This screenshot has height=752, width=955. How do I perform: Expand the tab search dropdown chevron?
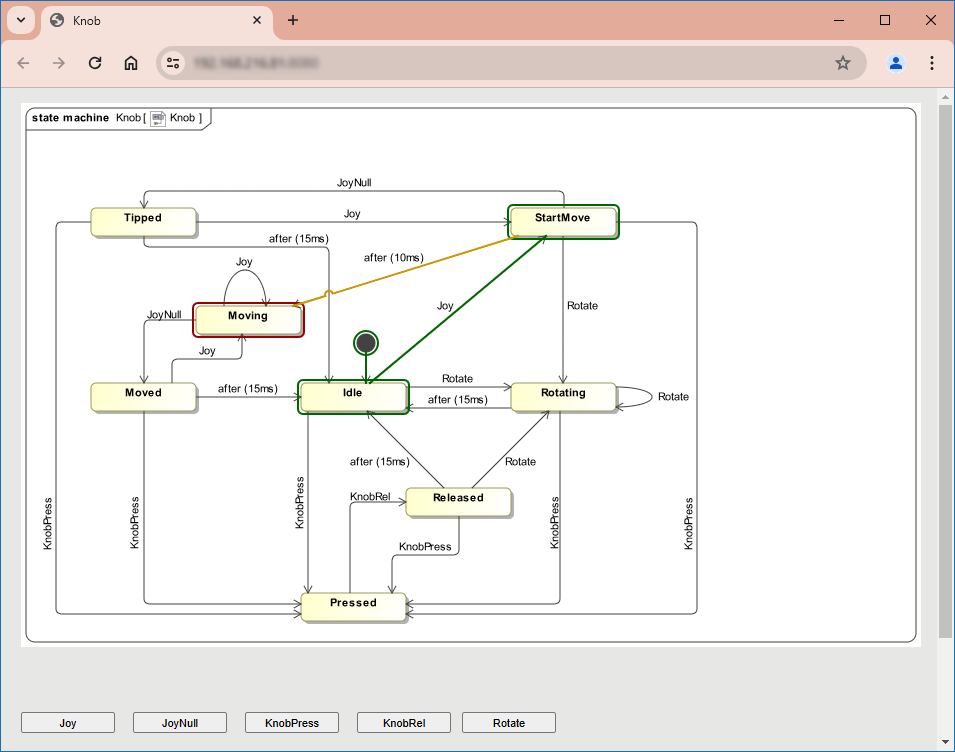pyautogui.click(x=20, y=20)
